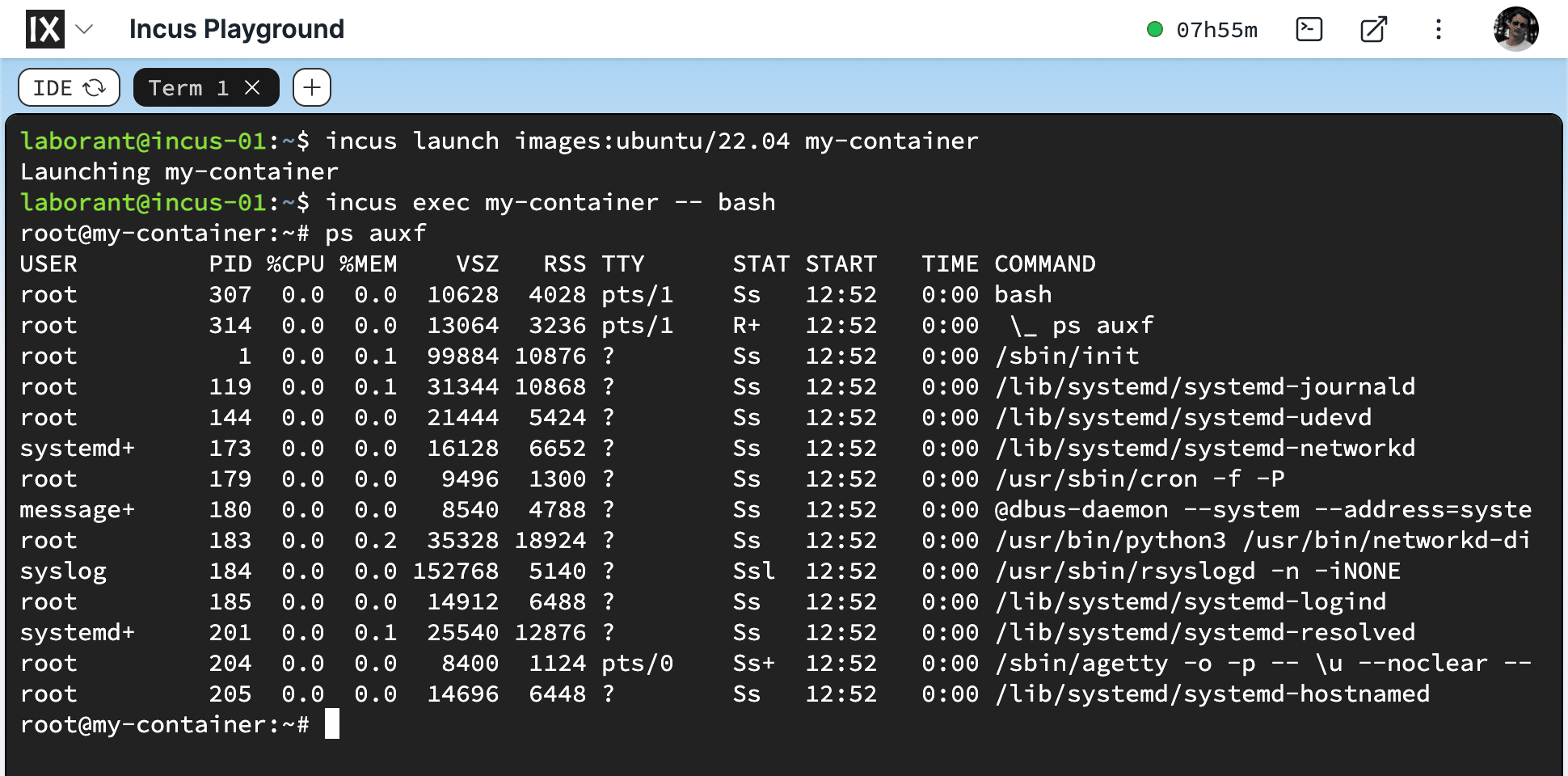Click the terminal cursor at the prompt
The image size is (1568, 776).
tap(332, 724)
